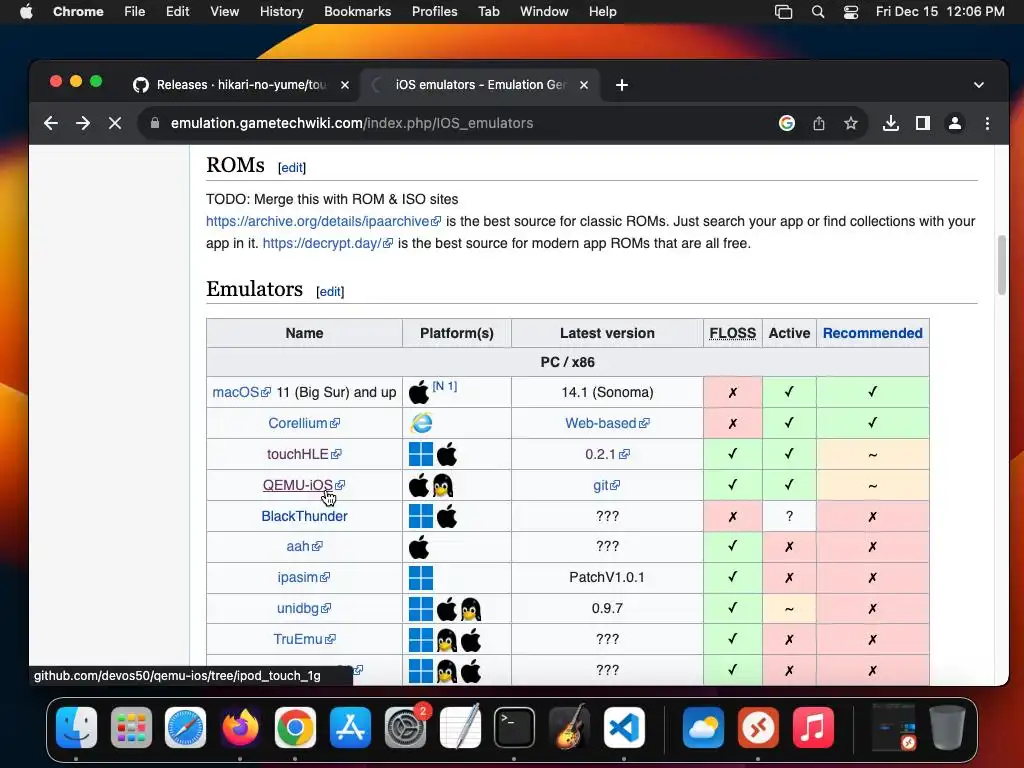Open the archive.org ipaarchive link
1024x768 pixels.
(323, 221)
